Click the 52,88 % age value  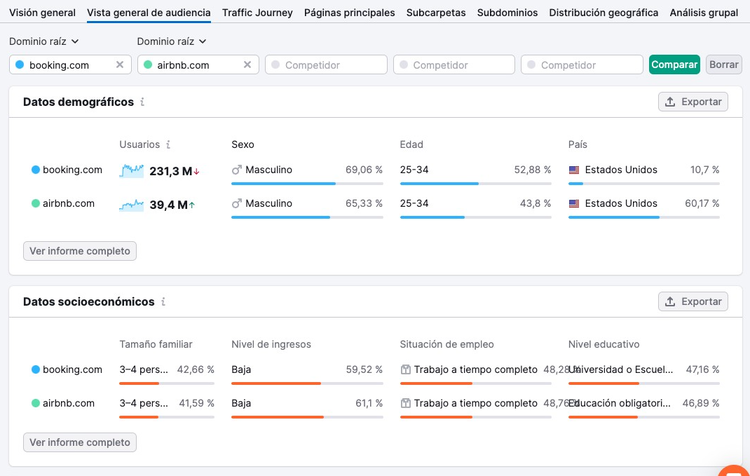[x=532, y=170]
